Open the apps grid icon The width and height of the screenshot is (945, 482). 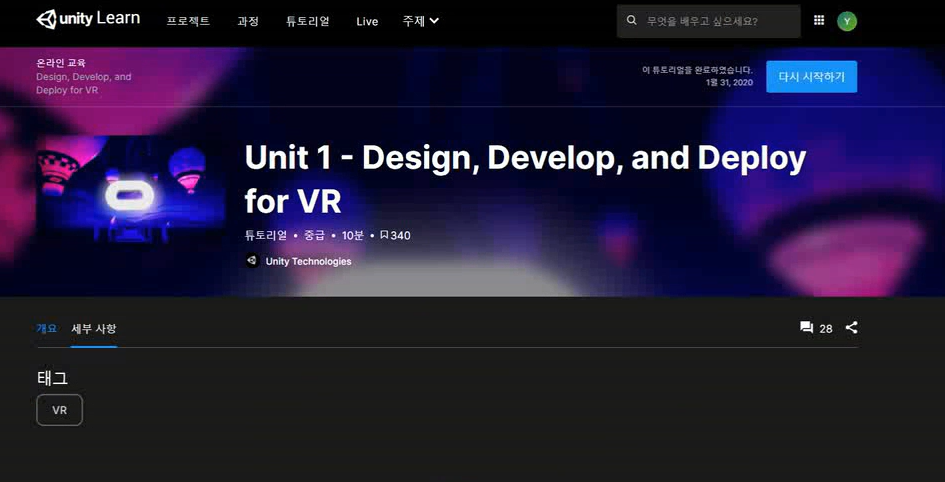pyautogui.click(x=818, y=20)
